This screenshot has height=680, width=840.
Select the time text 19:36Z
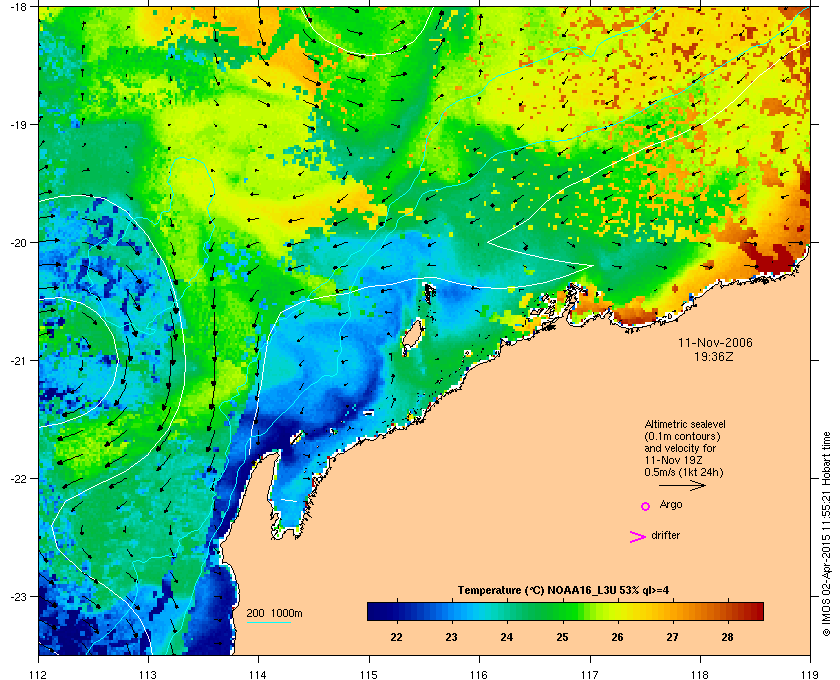[714, 356]
